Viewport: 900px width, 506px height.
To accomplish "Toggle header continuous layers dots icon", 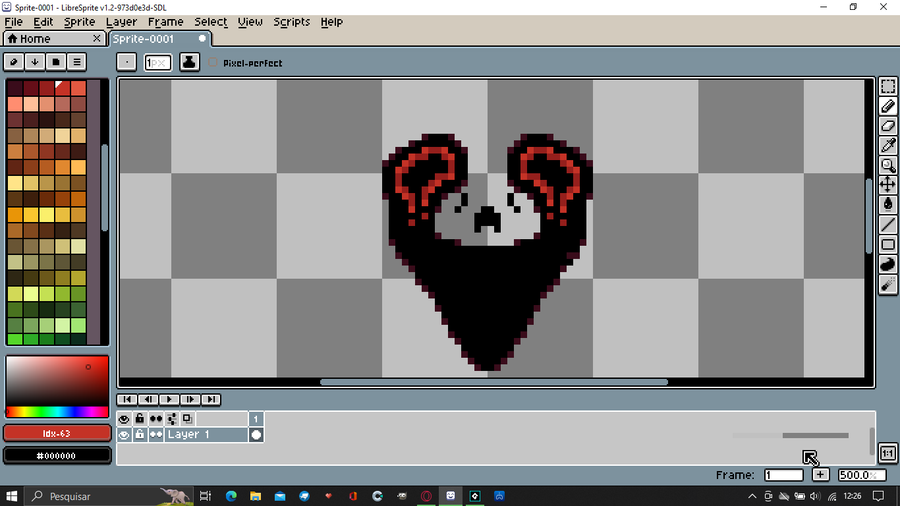I will pos(156,419).
